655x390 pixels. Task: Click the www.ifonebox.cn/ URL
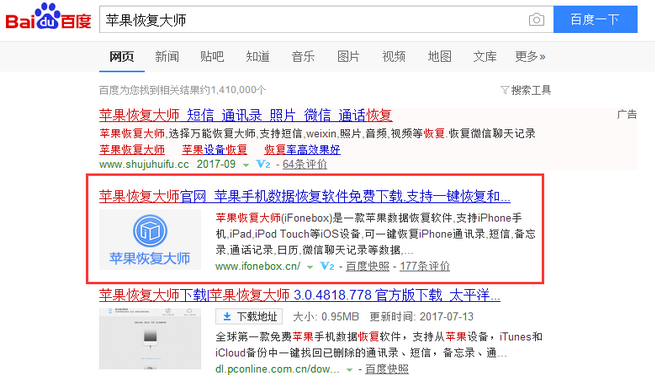(258, 266)
